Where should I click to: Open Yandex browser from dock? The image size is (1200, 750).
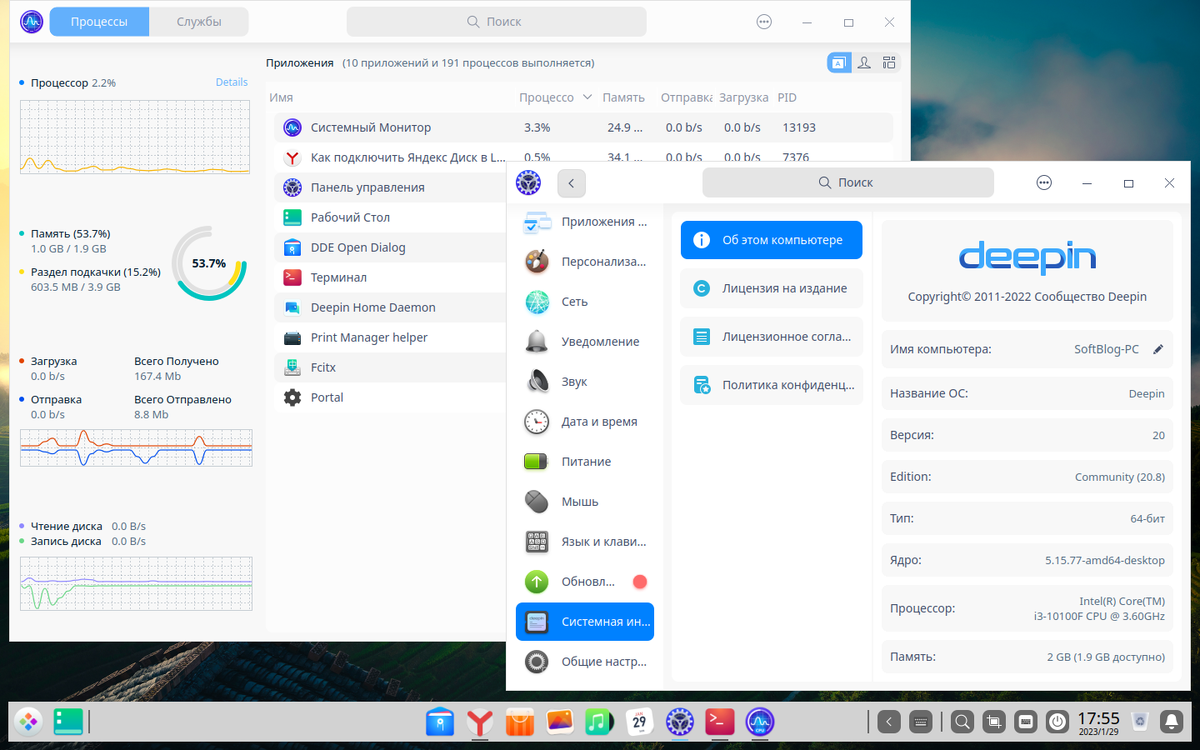click(x=481, y=720)
